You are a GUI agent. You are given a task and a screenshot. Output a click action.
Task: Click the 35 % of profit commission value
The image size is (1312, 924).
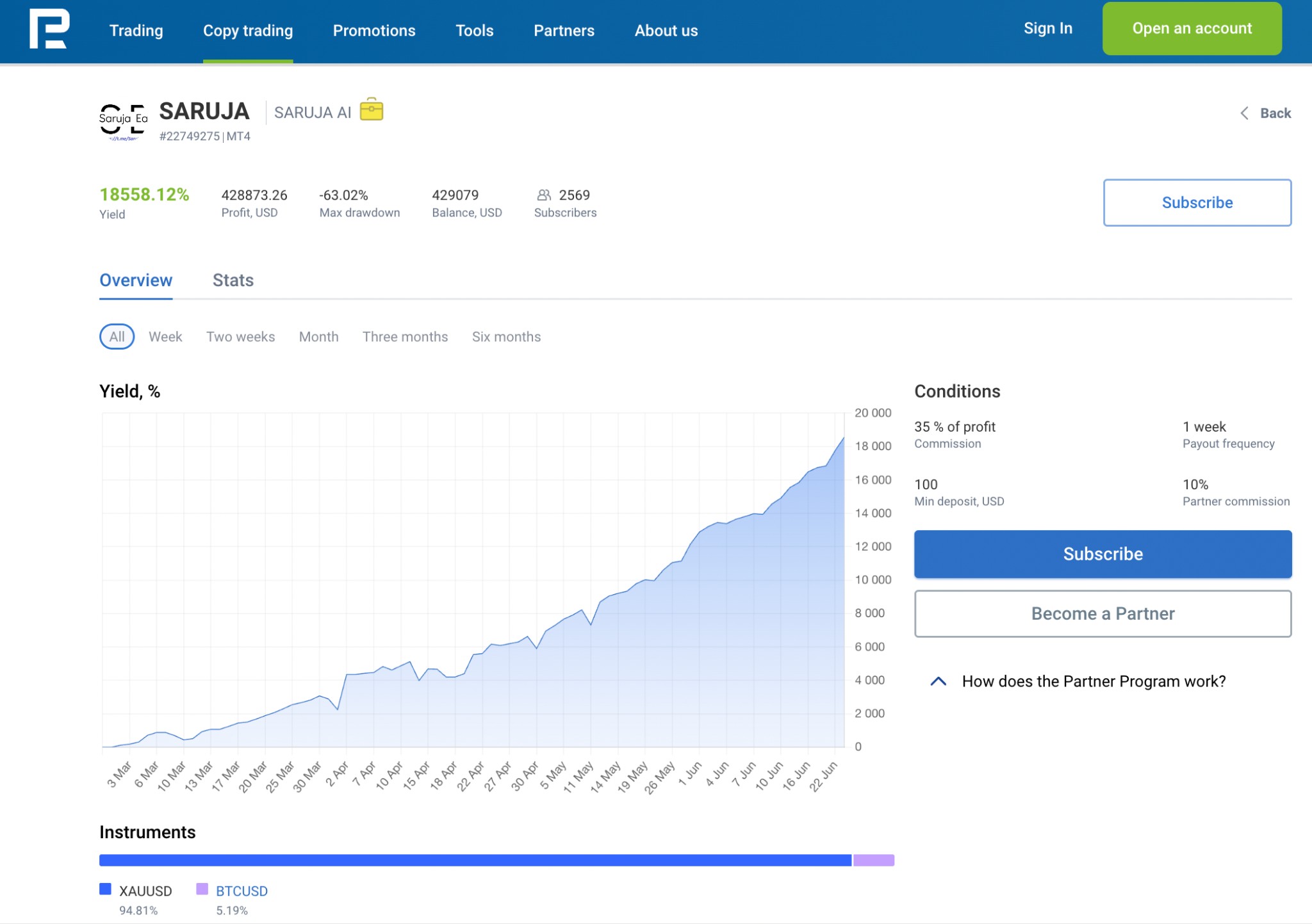[x=955, y=426]
